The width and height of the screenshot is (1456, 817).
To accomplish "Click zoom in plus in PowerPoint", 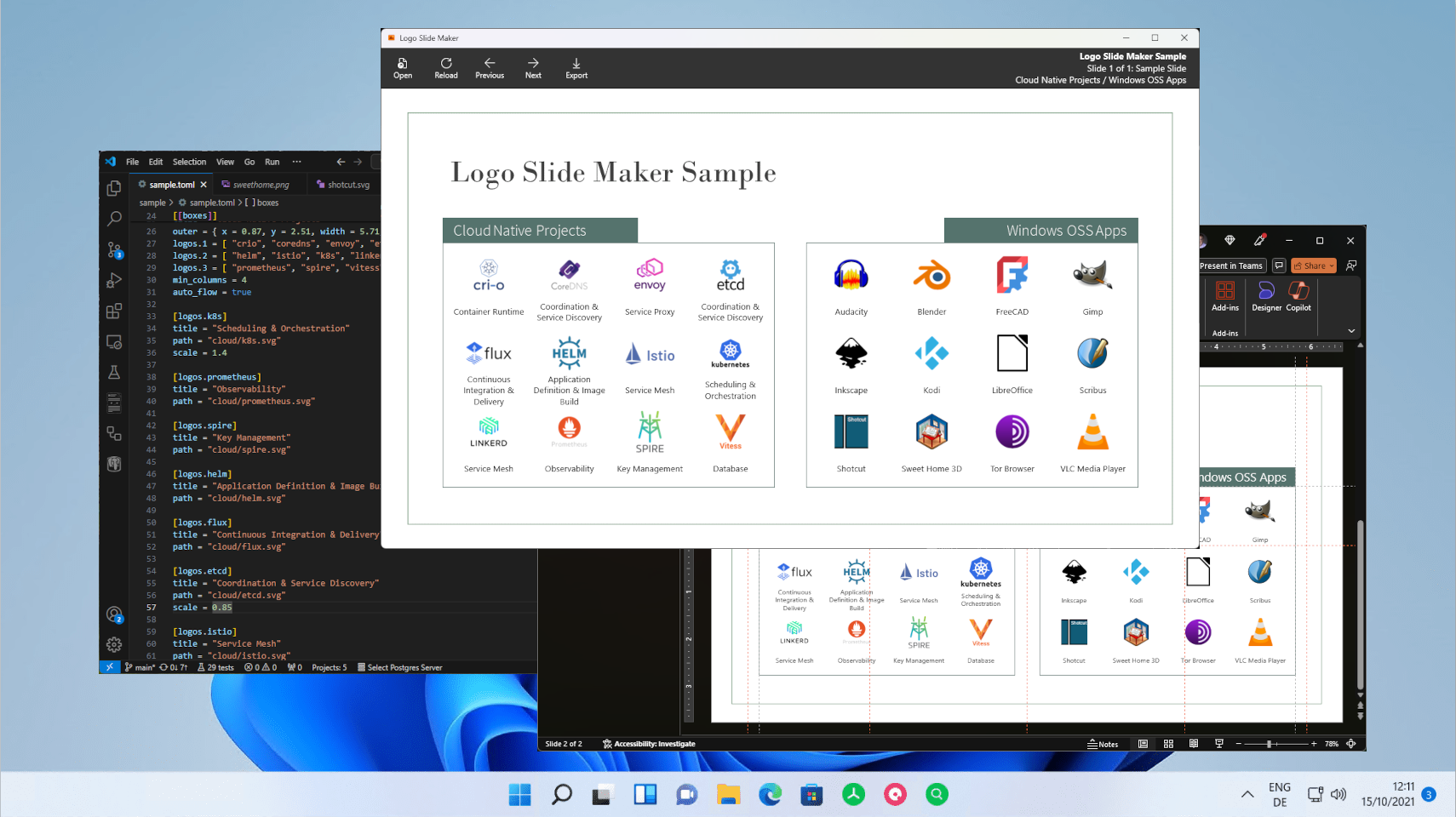I will click(1314, 744).
